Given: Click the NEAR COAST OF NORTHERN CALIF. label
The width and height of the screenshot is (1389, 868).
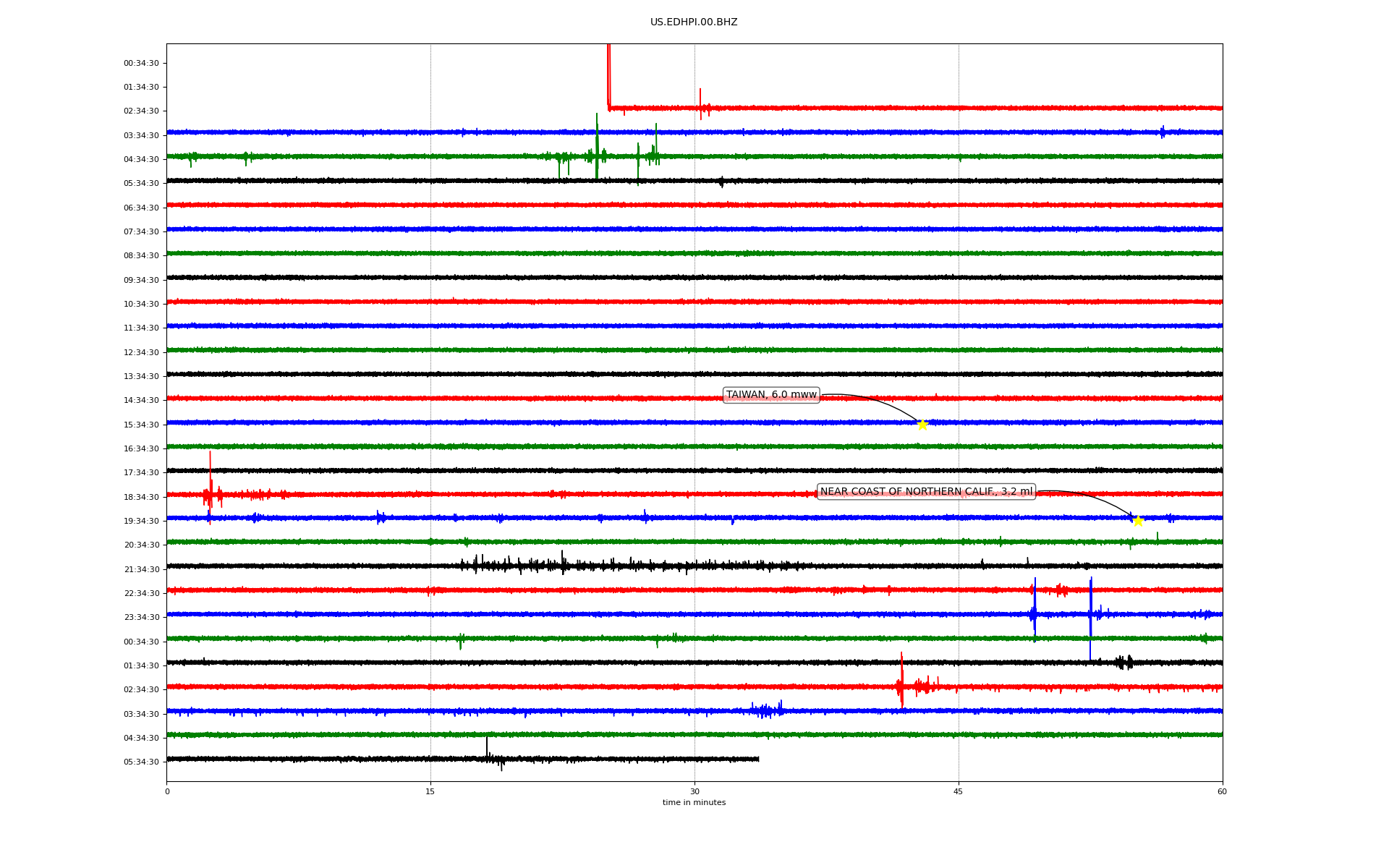Looking at the screenshot, I should 926,492.
